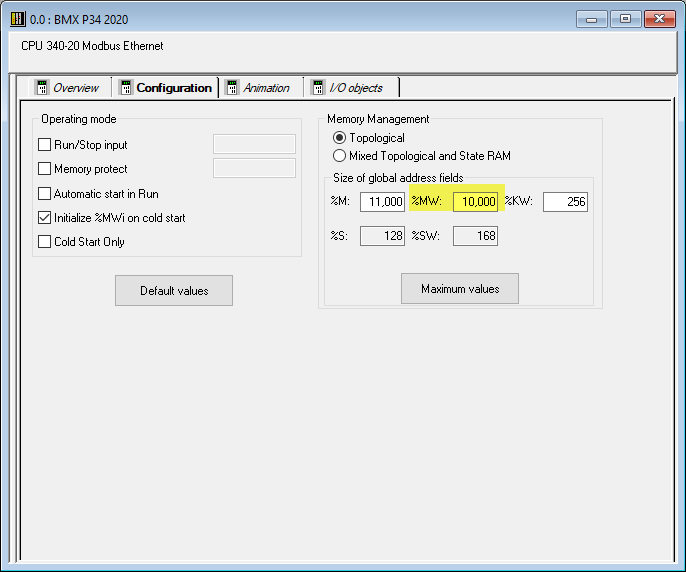Click the %SW field showing 168

point(476,236)
